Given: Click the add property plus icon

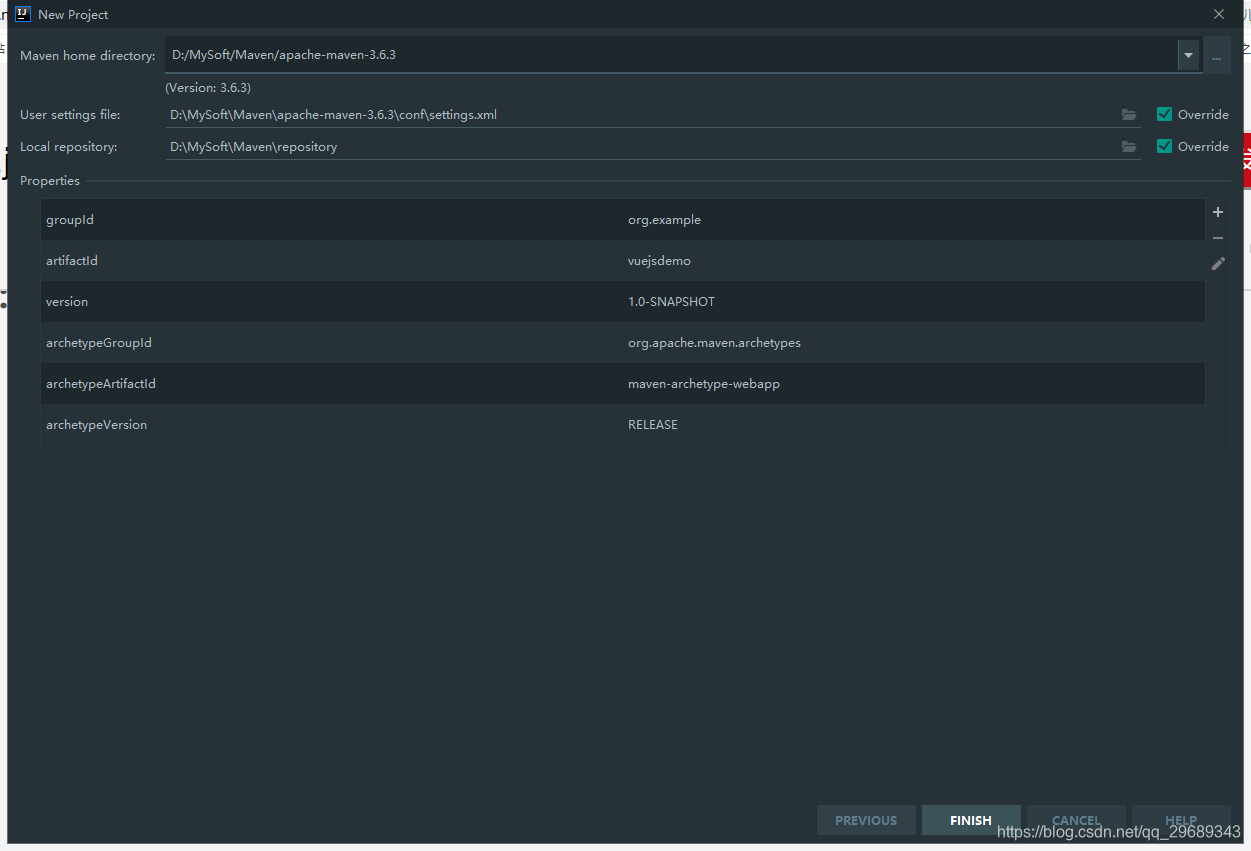Looking at the screenshot, I should [x=1218, y=212].
